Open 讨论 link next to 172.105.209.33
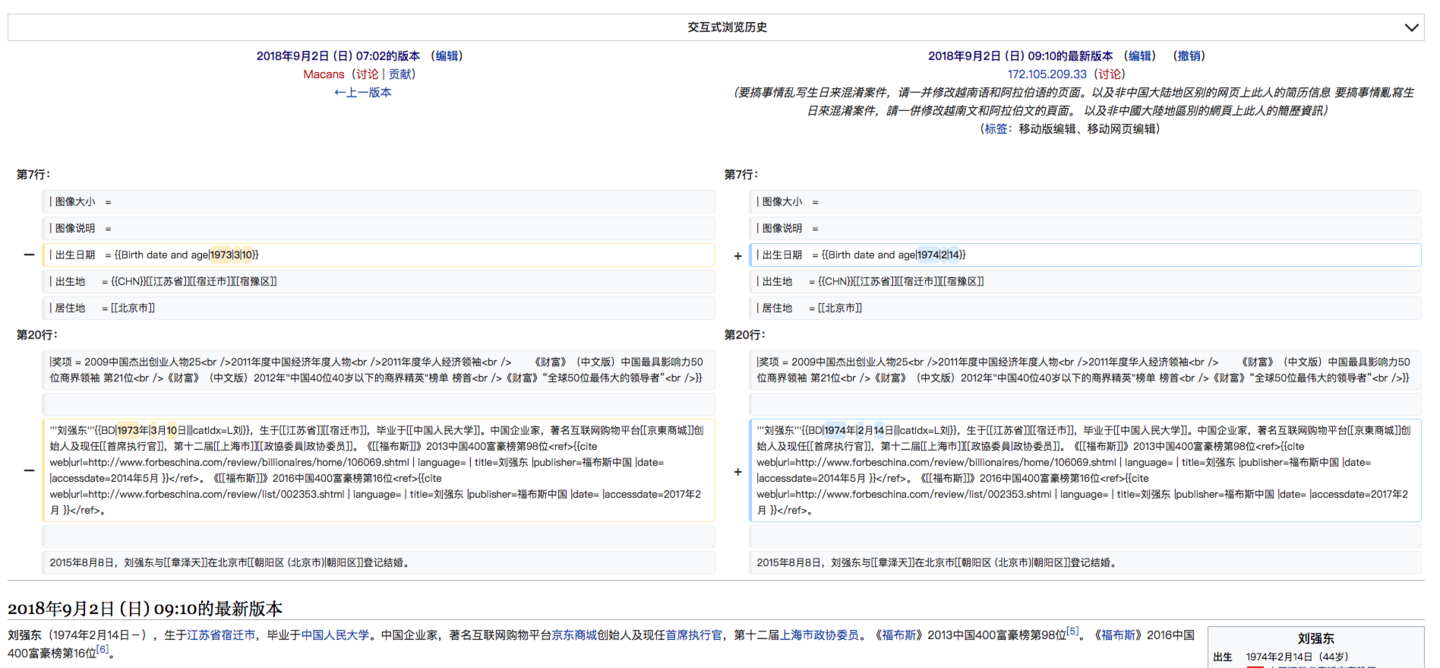The width and height of the screenshot is (1440, 668). coord(1108,74)
